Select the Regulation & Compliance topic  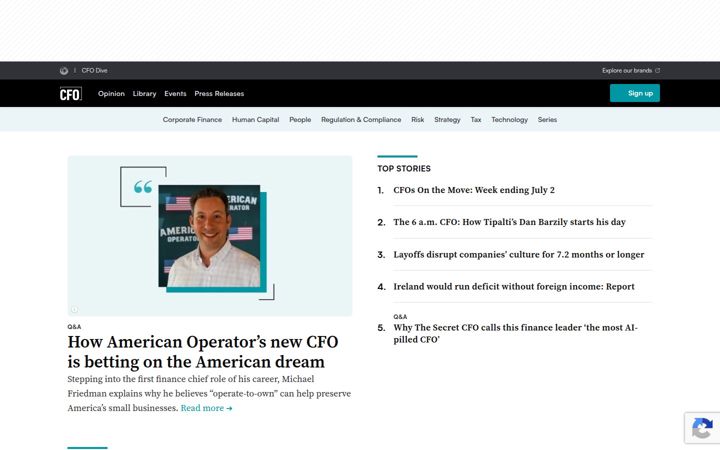pos(361,119)
